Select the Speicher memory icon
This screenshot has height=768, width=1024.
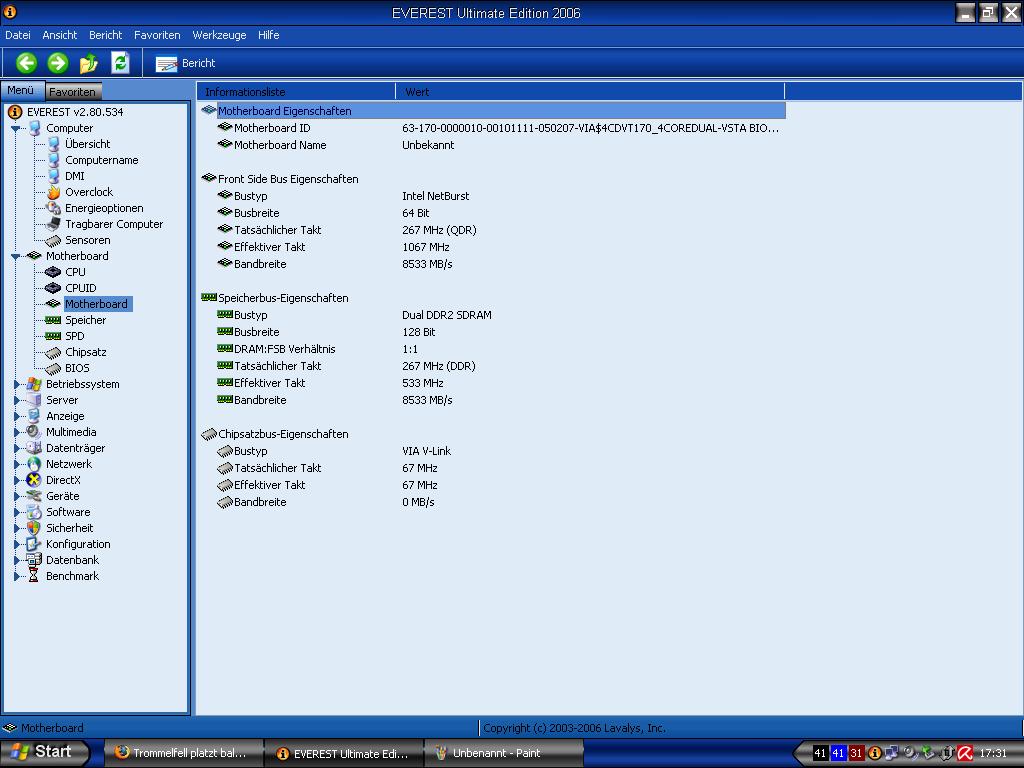(x=53, y=320)
